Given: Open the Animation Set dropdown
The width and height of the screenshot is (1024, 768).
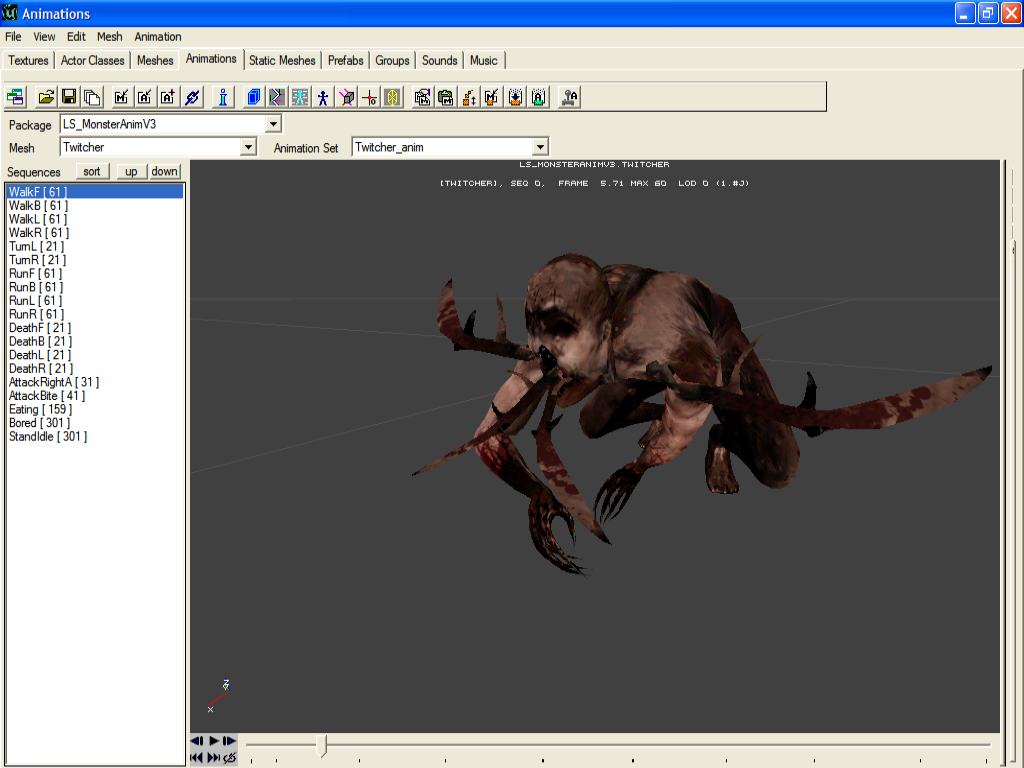Looking at the screenshot, I should [540, 147].
